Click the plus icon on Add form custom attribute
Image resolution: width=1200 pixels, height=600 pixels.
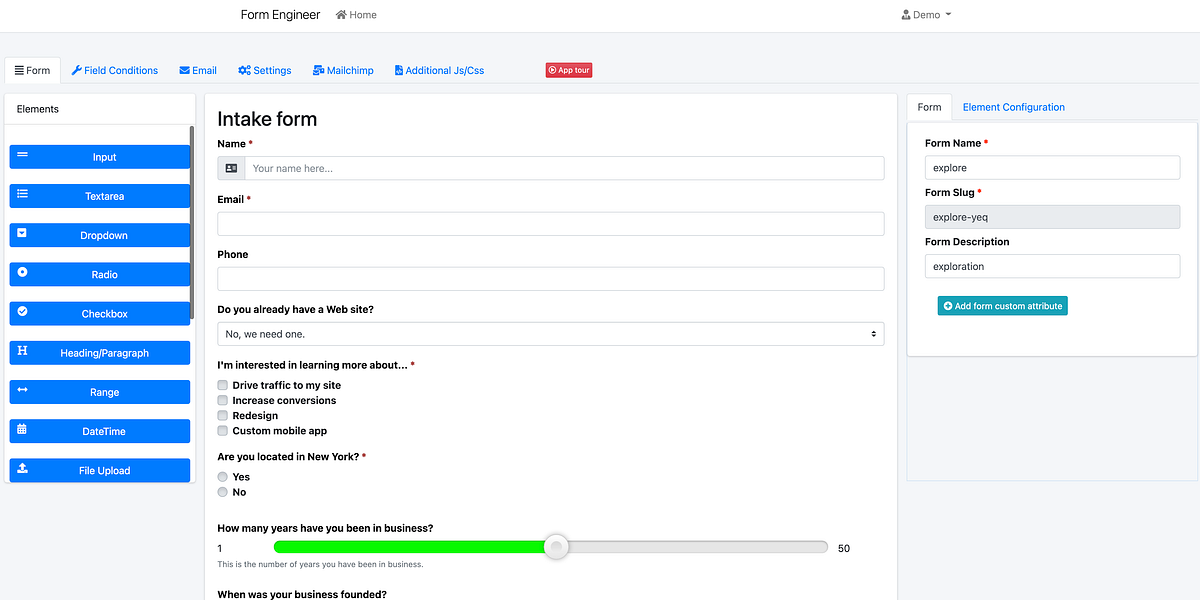click(948, 306)
